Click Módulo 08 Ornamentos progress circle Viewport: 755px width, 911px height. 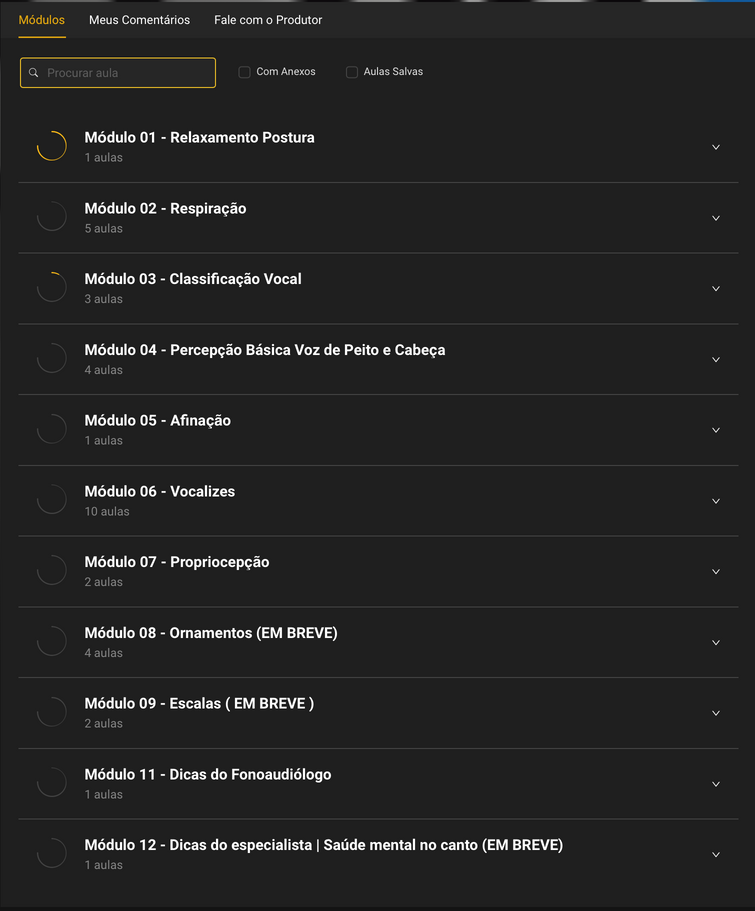click(52, 642)
